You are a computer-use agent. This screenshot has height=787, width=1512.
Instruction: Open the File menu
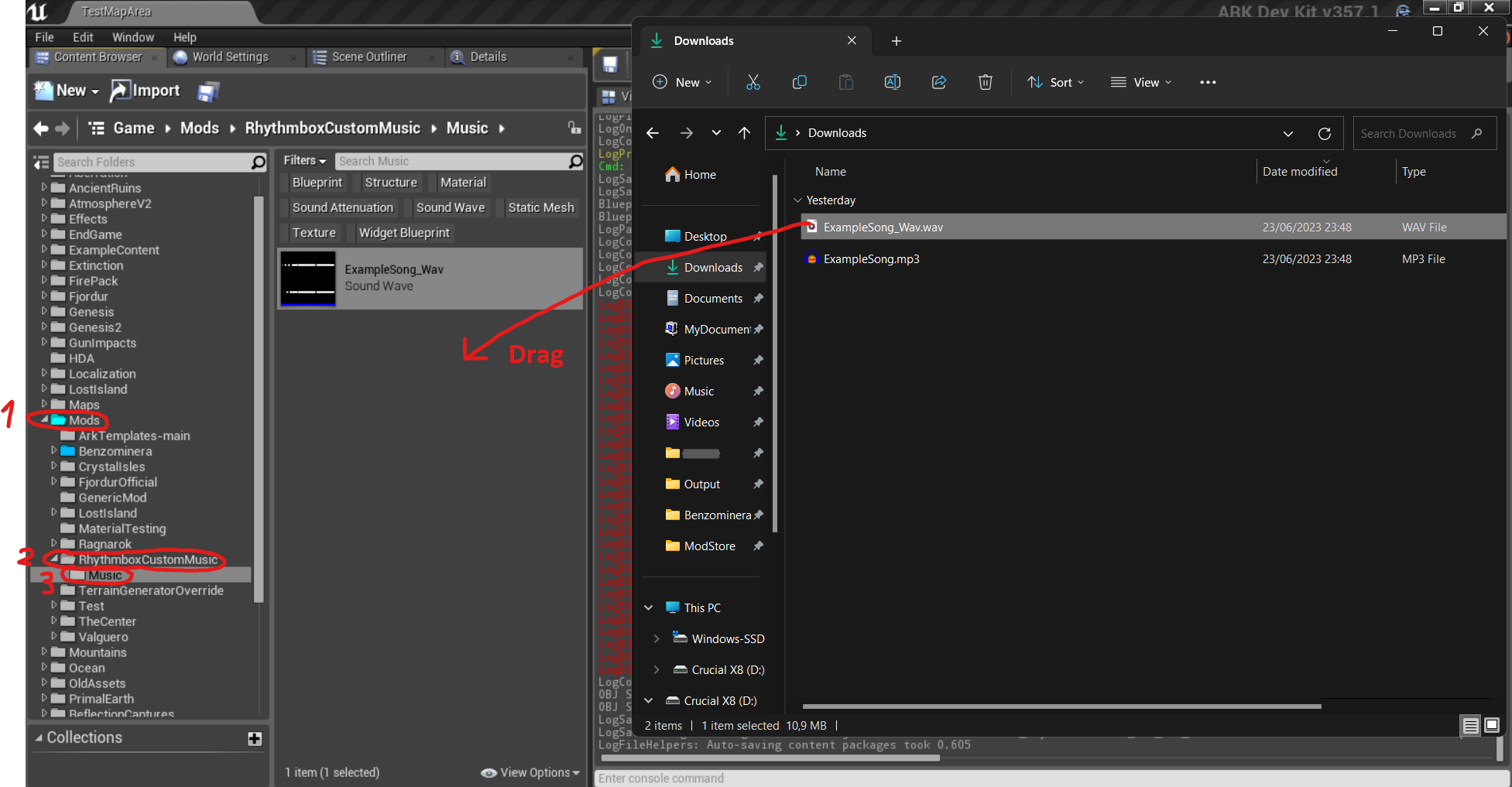pyautogui.click(x=44, y=37)
